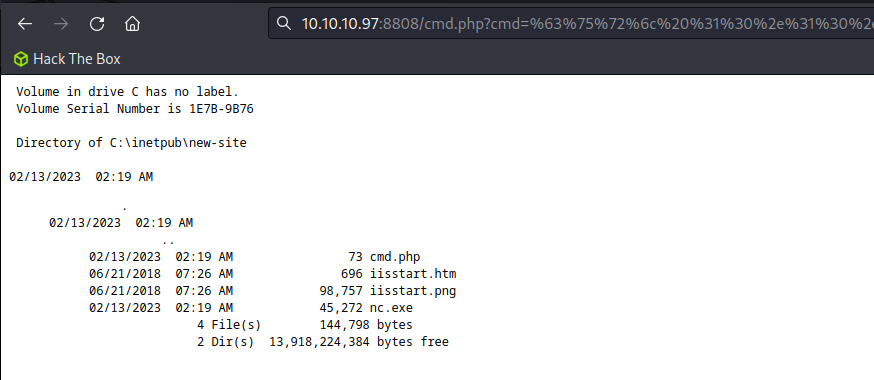
Task: Click the forward navigation arrow
Action: pos(61,23)
